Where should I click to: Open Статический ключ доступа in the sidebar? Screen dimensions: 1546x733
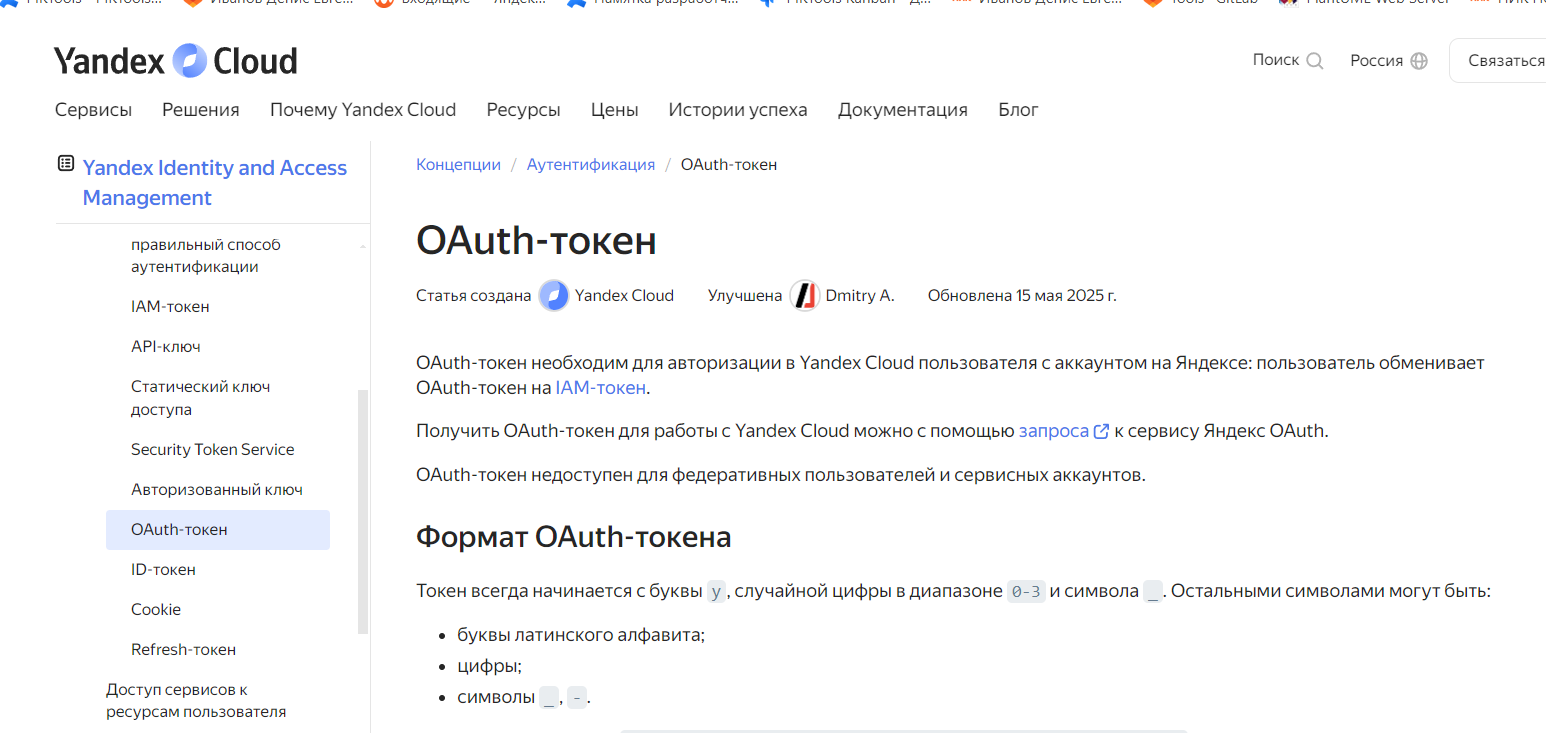click(x=201, y=398)
